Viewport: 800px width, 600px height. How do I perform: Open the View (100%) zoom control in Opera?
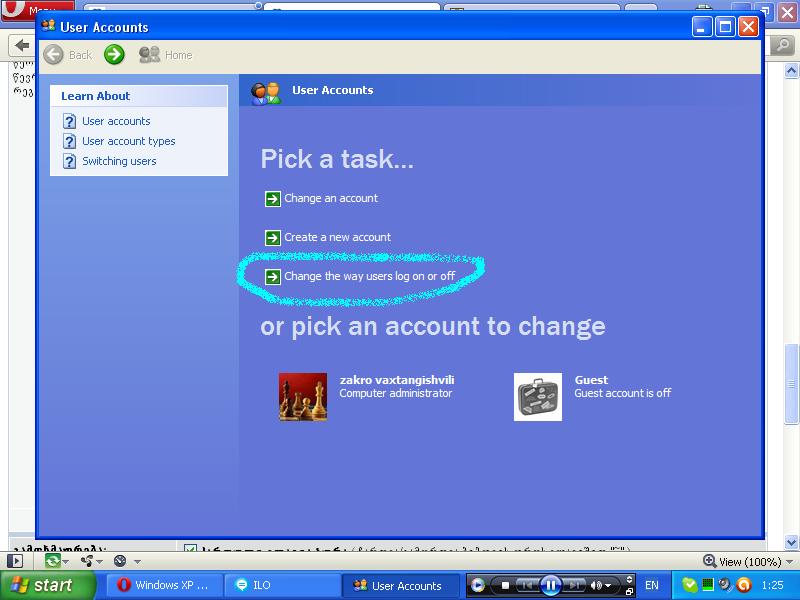747,562
